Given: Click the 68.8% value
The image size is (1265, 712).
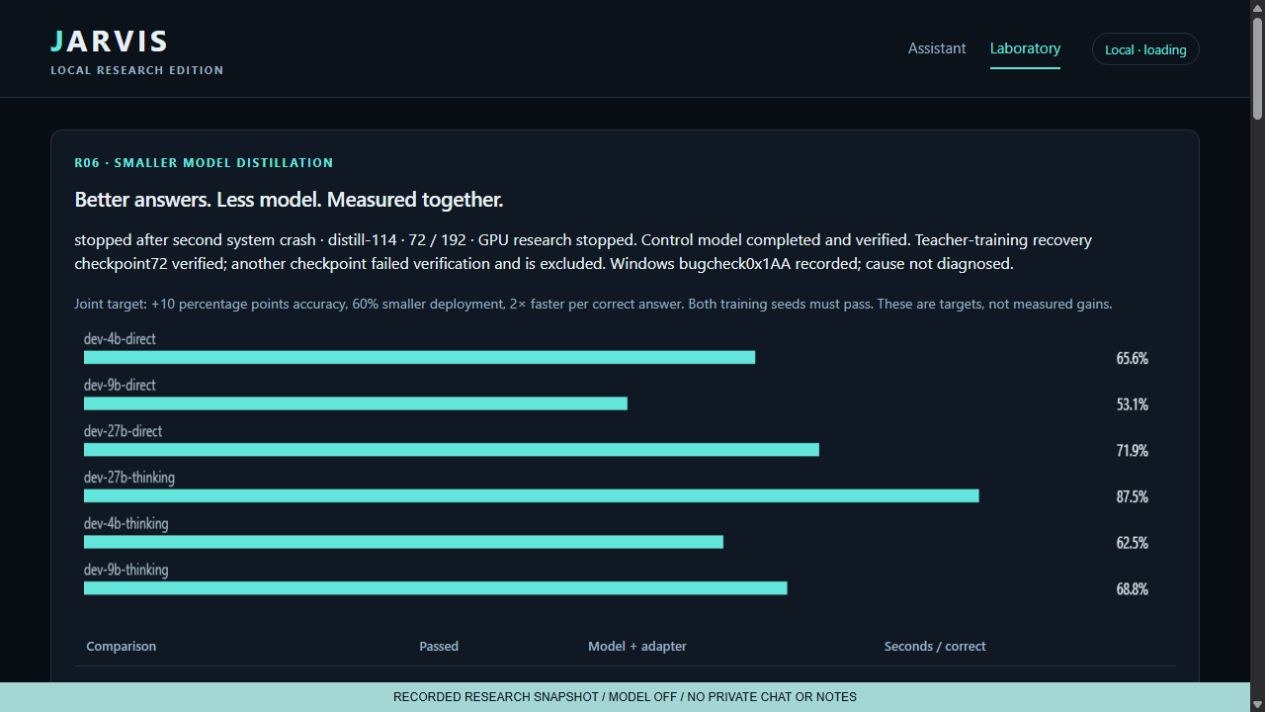Looking at the screenshot, I should pos(1132,588).
